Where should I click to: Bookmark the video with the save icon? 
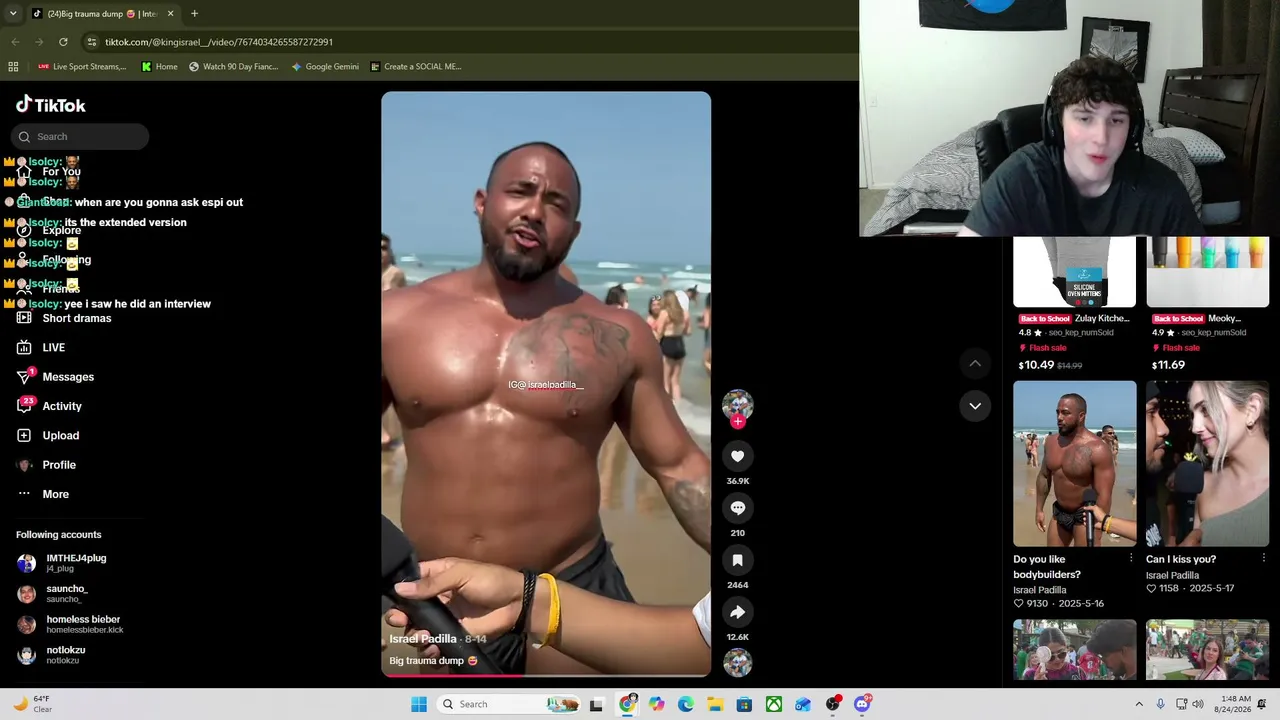click(737, 560)
